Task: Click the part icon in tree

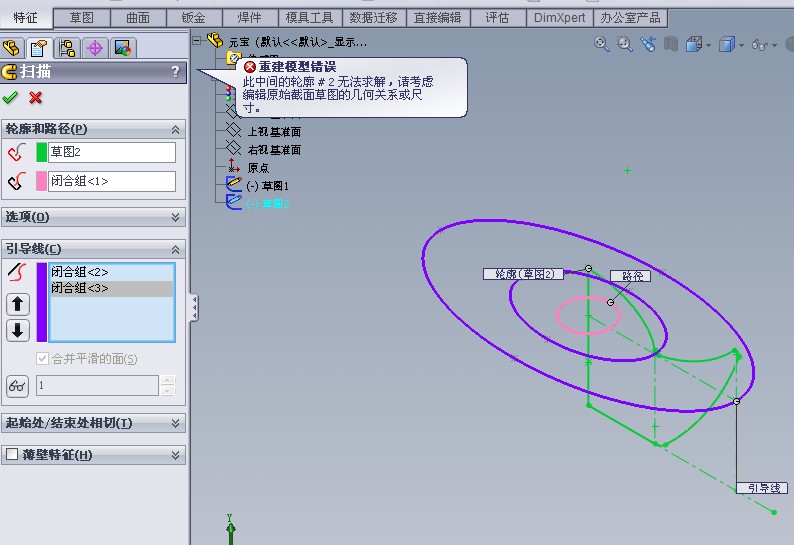Action: (x=215, y=41)
